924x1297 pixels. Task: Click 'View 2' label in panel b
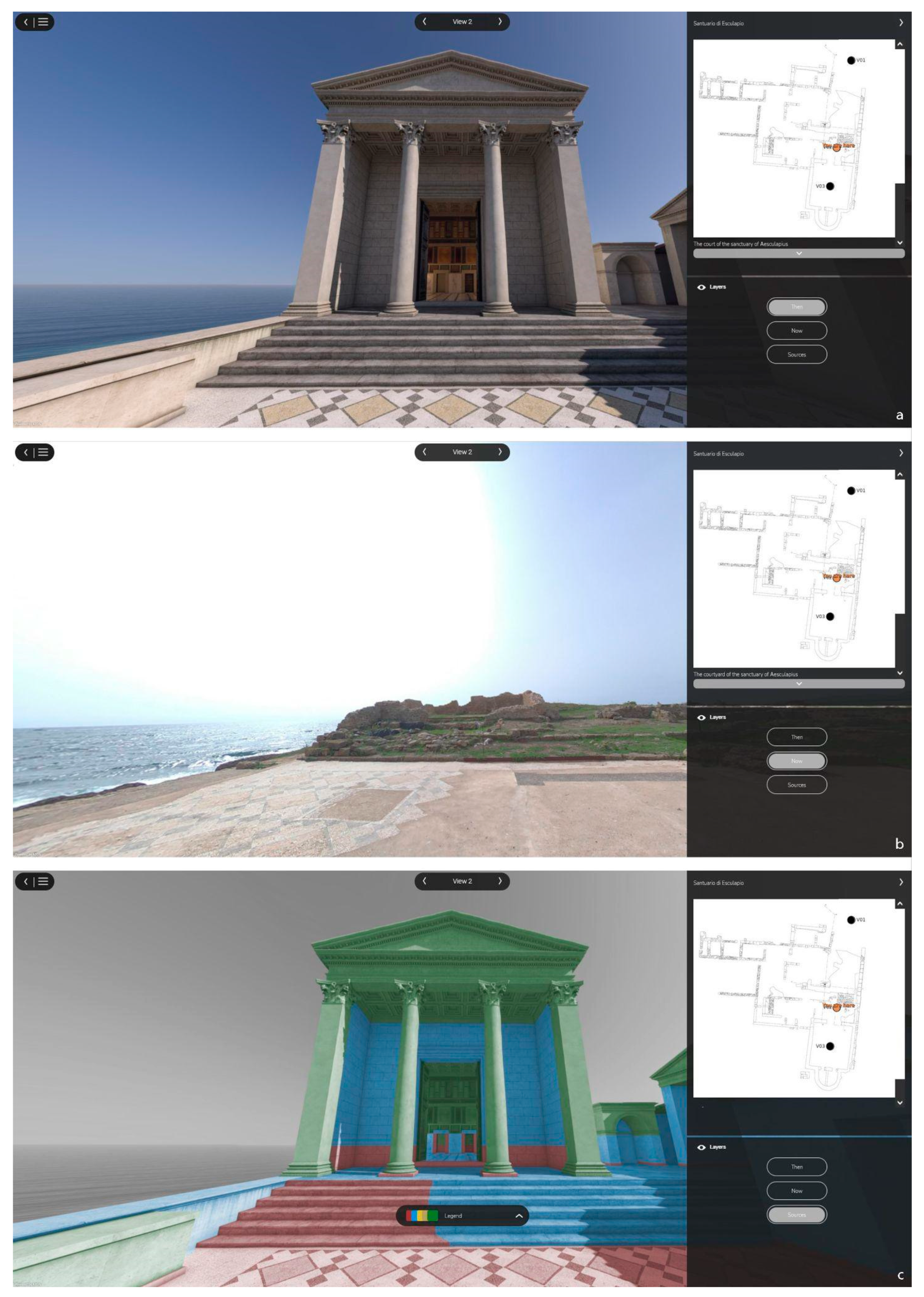click(x=462, y=452)
